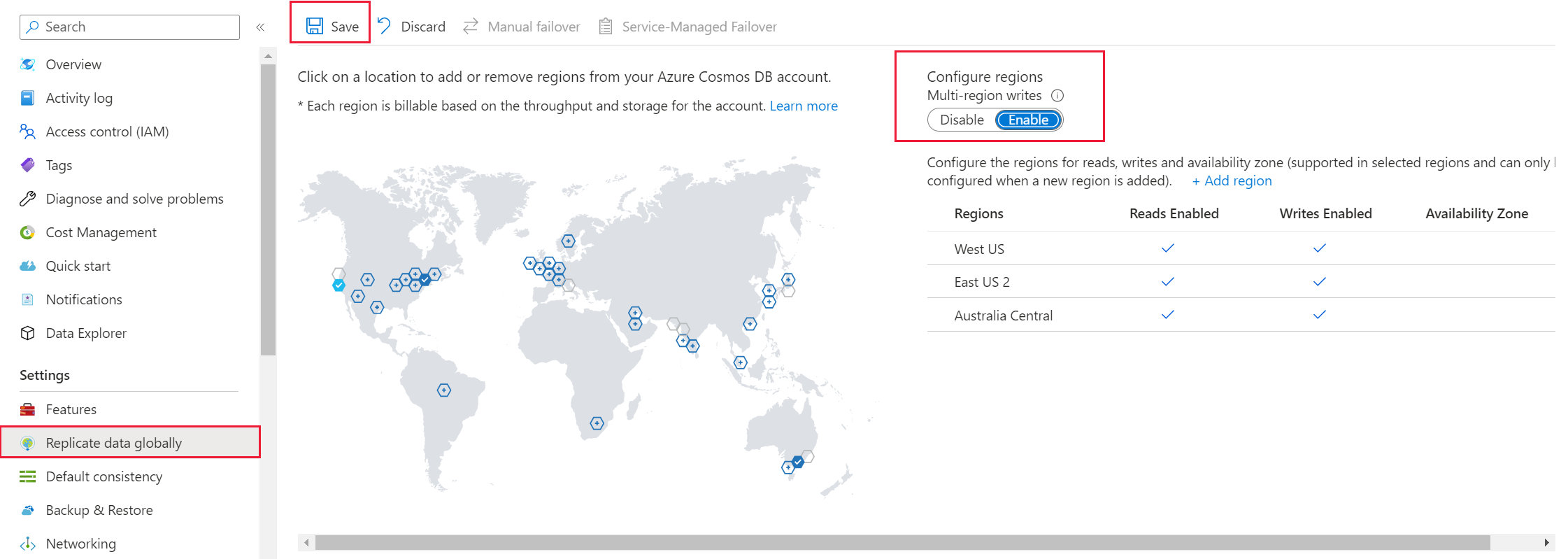1568x559 pixels.
Task: Toggle the West US region hexagon on map
Action: point(339,285)
